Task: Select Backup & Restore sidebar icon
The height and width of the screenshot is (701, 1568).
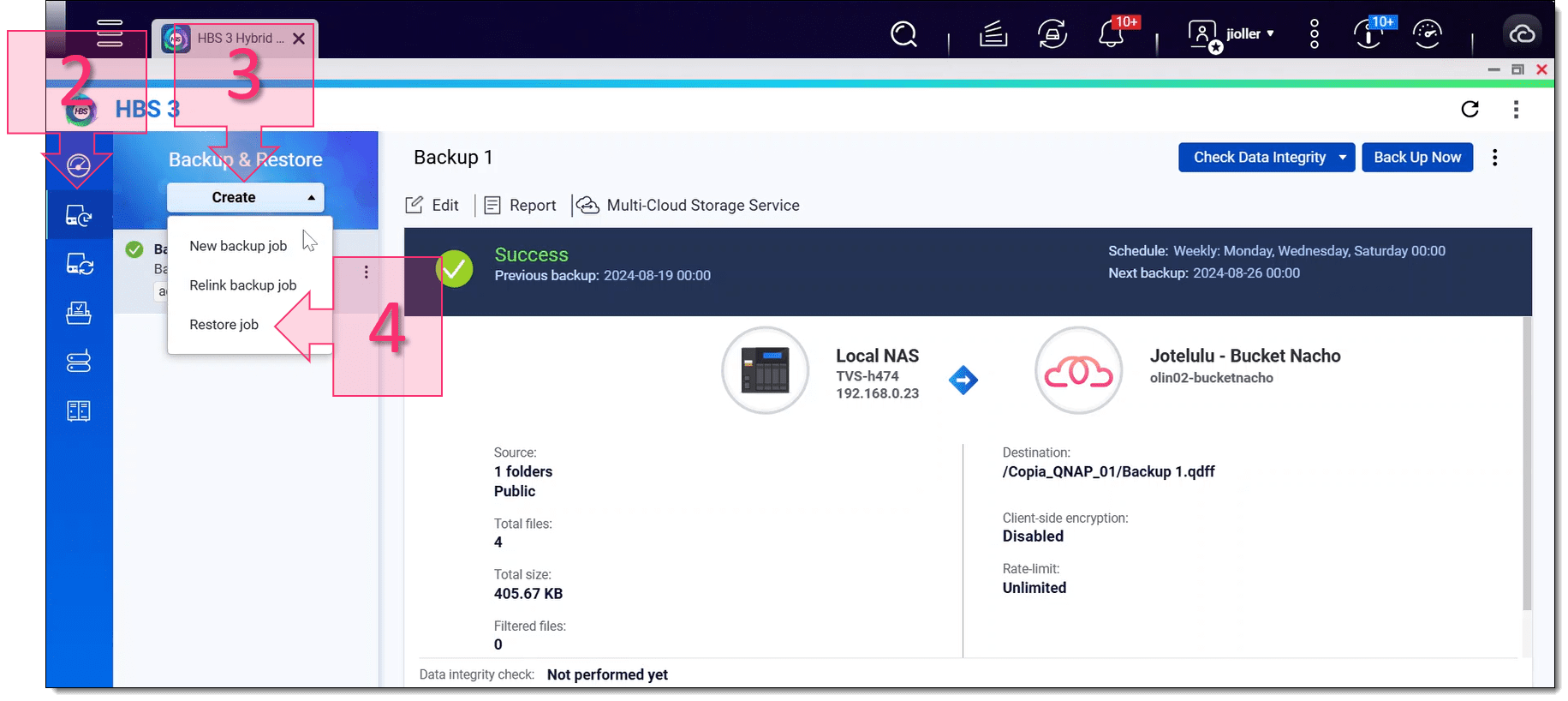Action: (x=79, y=216)
